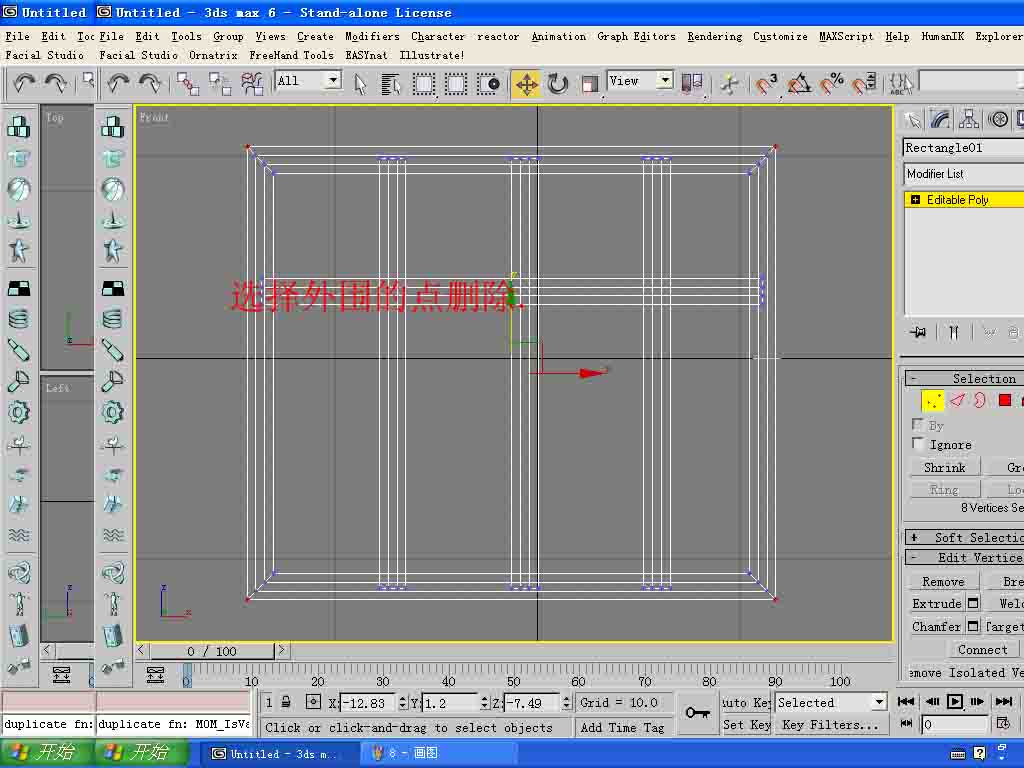Activate the Select and Move tool

(x=526, y=84)
